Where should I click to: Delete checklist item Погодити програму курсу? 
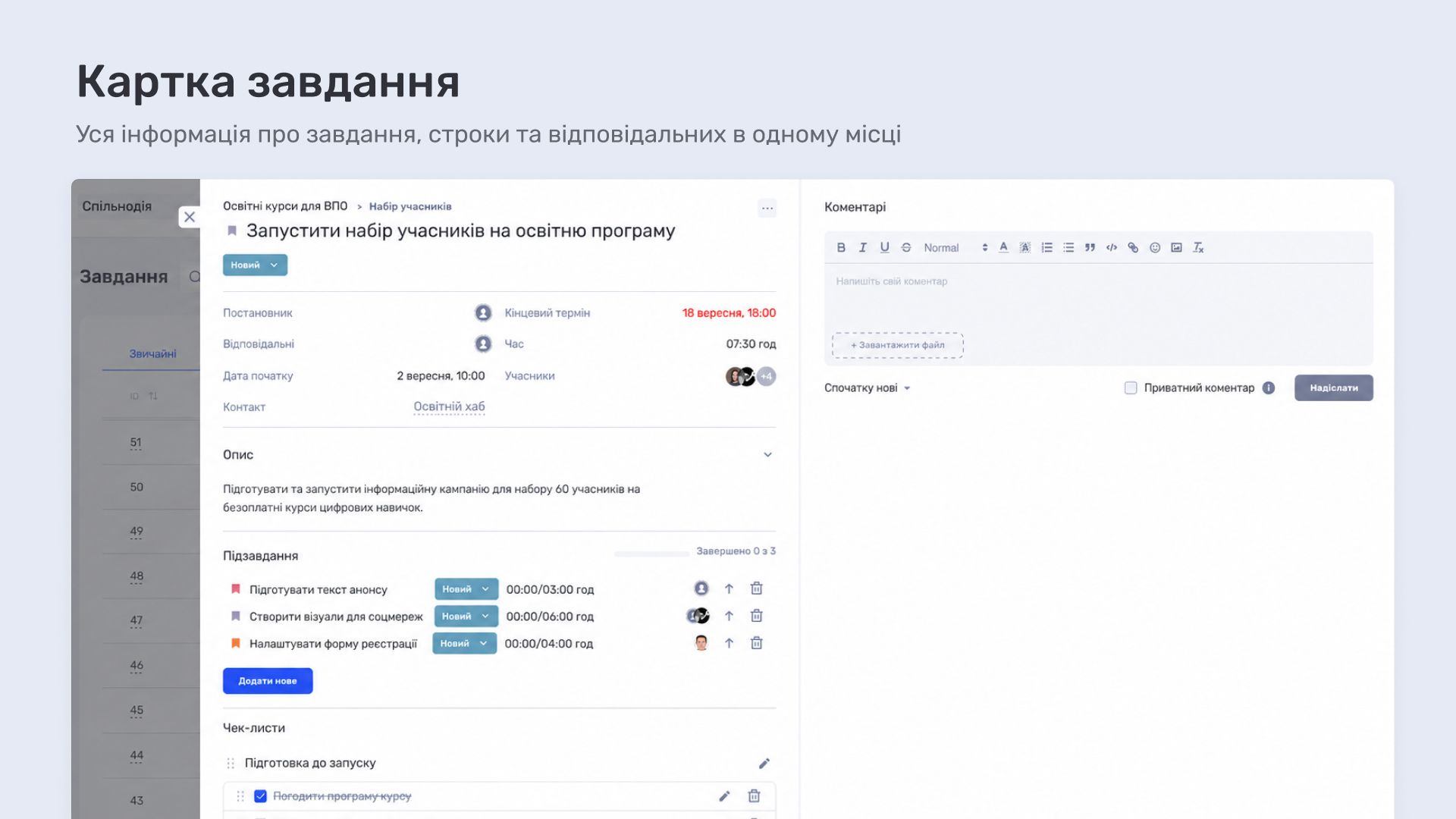click(x=754, y=795)
